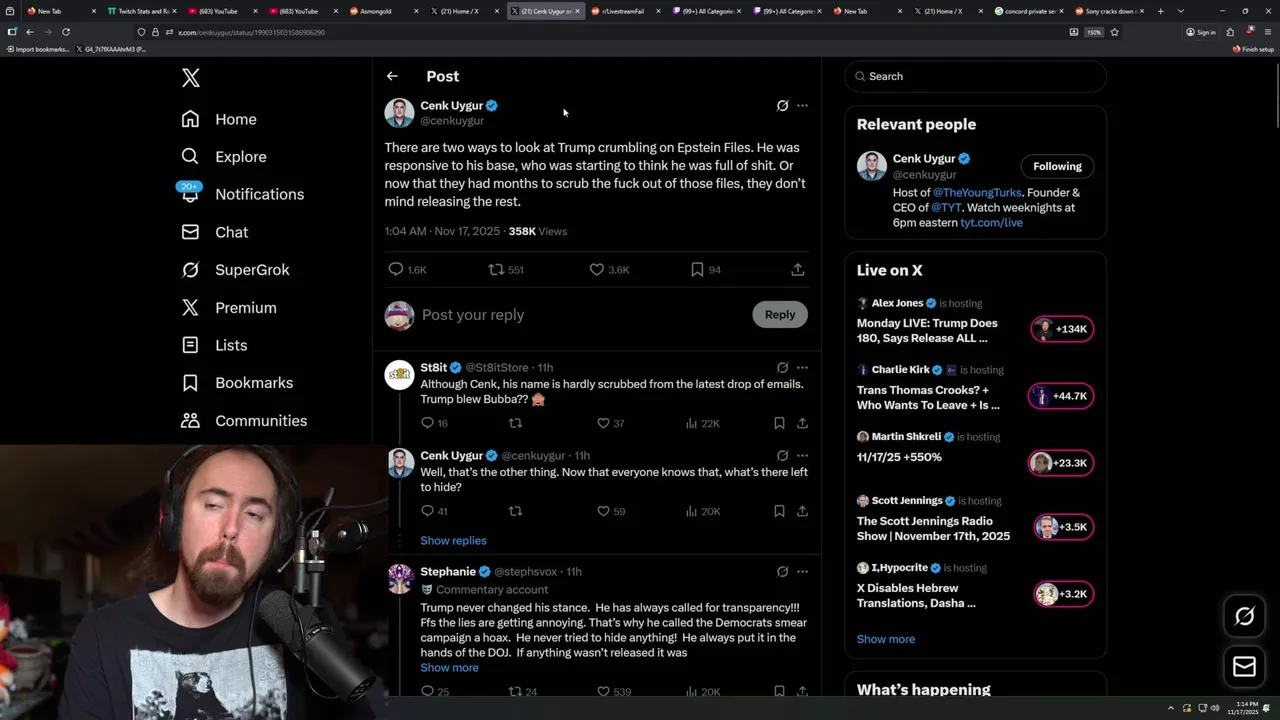Viewport: 1280px width, 720px height.
Task: Click Grok icon on Cenk Uygur's main post
Action: coord(782,105)
